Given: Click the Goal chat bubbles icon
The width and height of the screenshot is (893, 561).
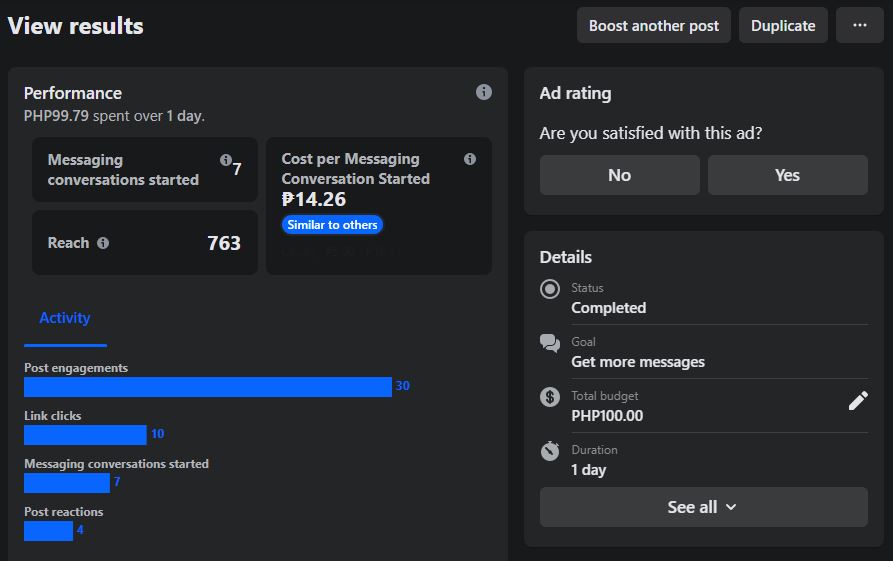Looking at the screenshot, I should click(x=550, y=343).
